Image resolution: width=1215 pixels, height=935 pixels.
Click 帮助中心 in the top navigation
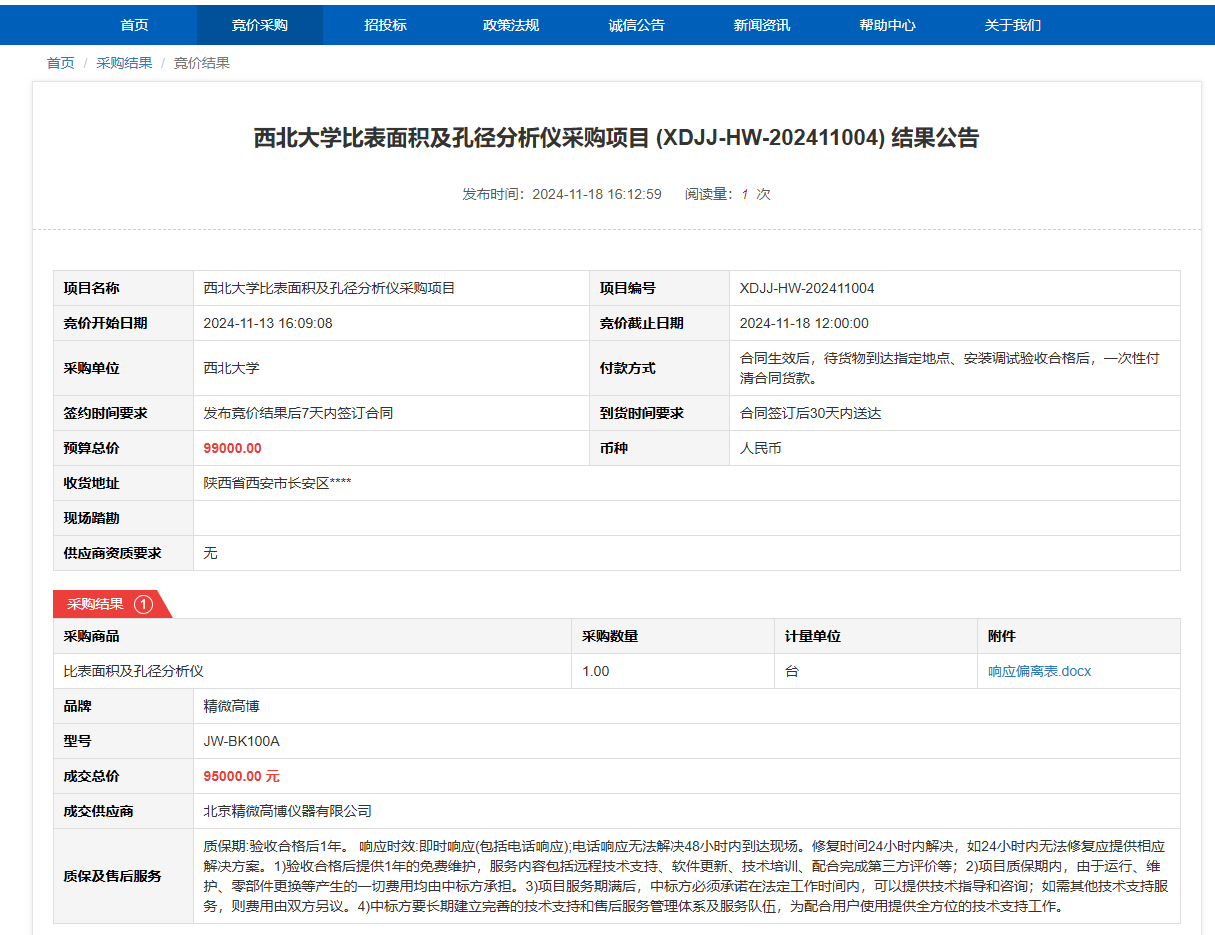(887, 25)
